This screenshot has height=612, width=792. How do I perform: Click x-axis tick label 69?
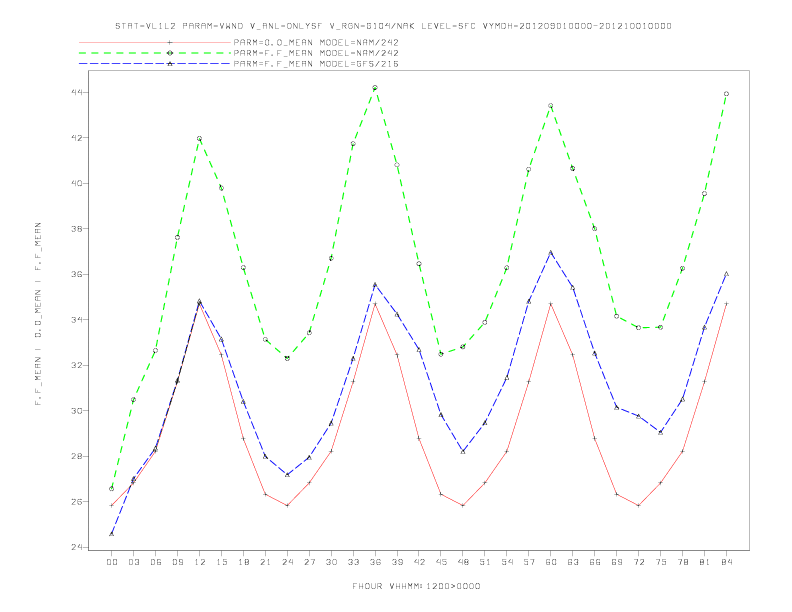click(x=617, y=562)
